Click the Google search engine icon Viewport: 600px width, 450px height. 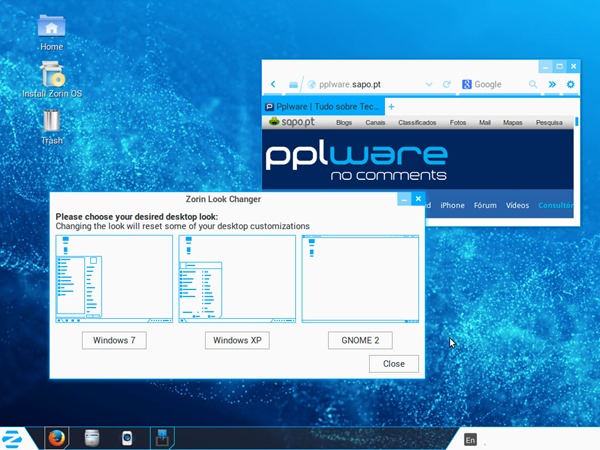tap(466, 84)
